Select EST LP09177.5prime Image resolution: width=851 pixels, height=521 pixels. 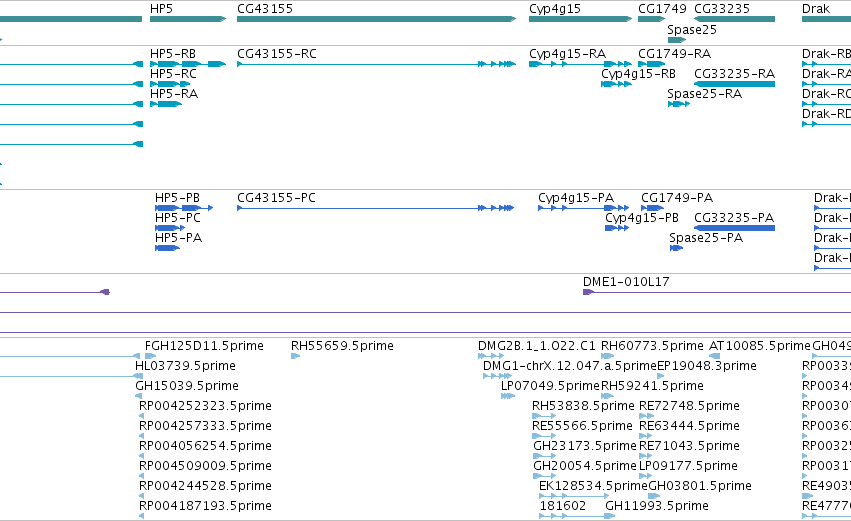646,476
